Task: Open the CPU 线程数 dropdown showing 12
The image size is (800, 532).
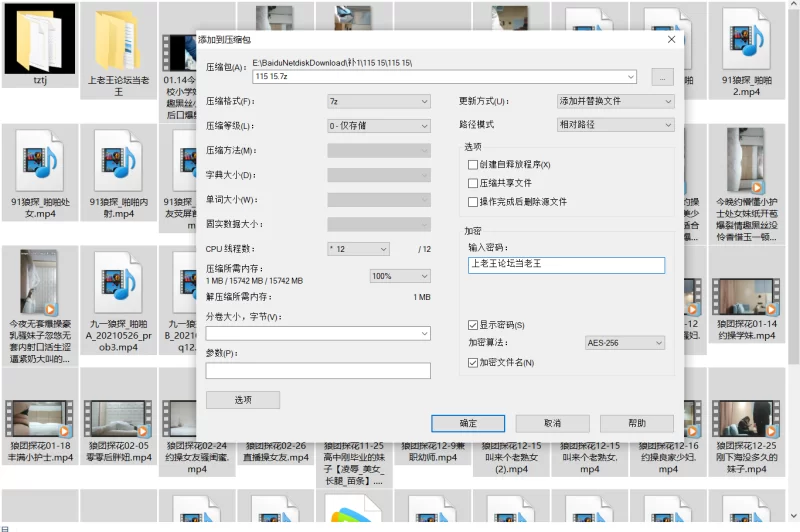Action: (358, 249)
